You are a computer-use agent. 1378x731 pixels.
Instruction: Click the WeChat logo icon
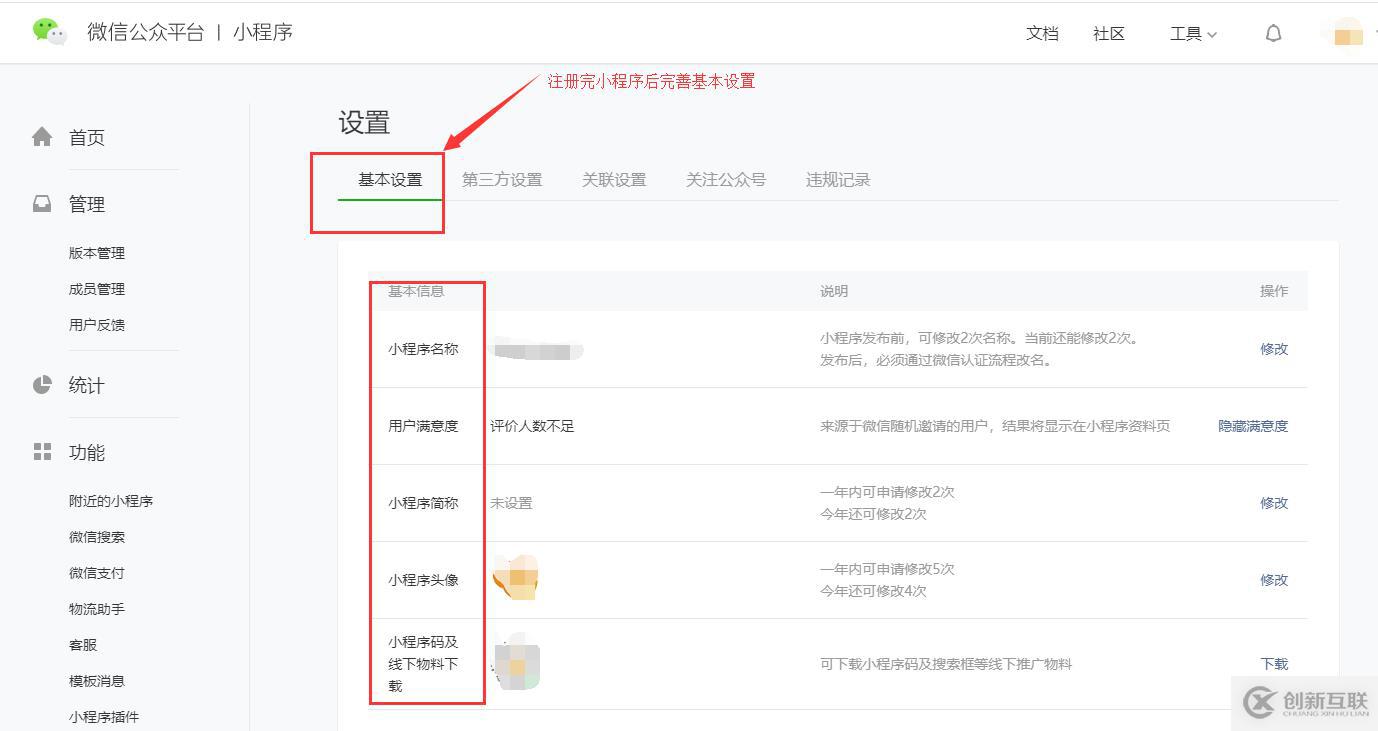[49, 32]
